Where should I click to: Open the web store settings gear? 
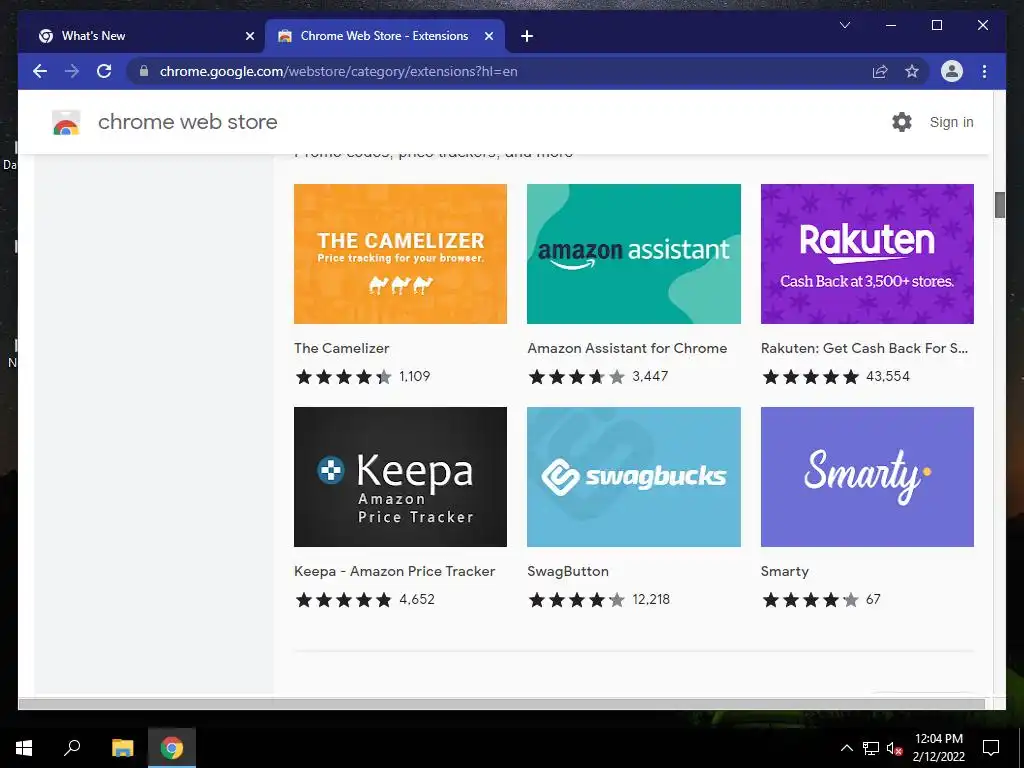click(x=902, y=122)
